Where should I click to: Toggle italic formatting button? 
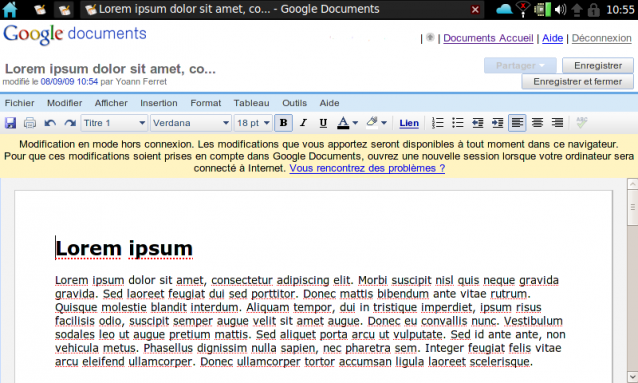[x=303, y=123]
